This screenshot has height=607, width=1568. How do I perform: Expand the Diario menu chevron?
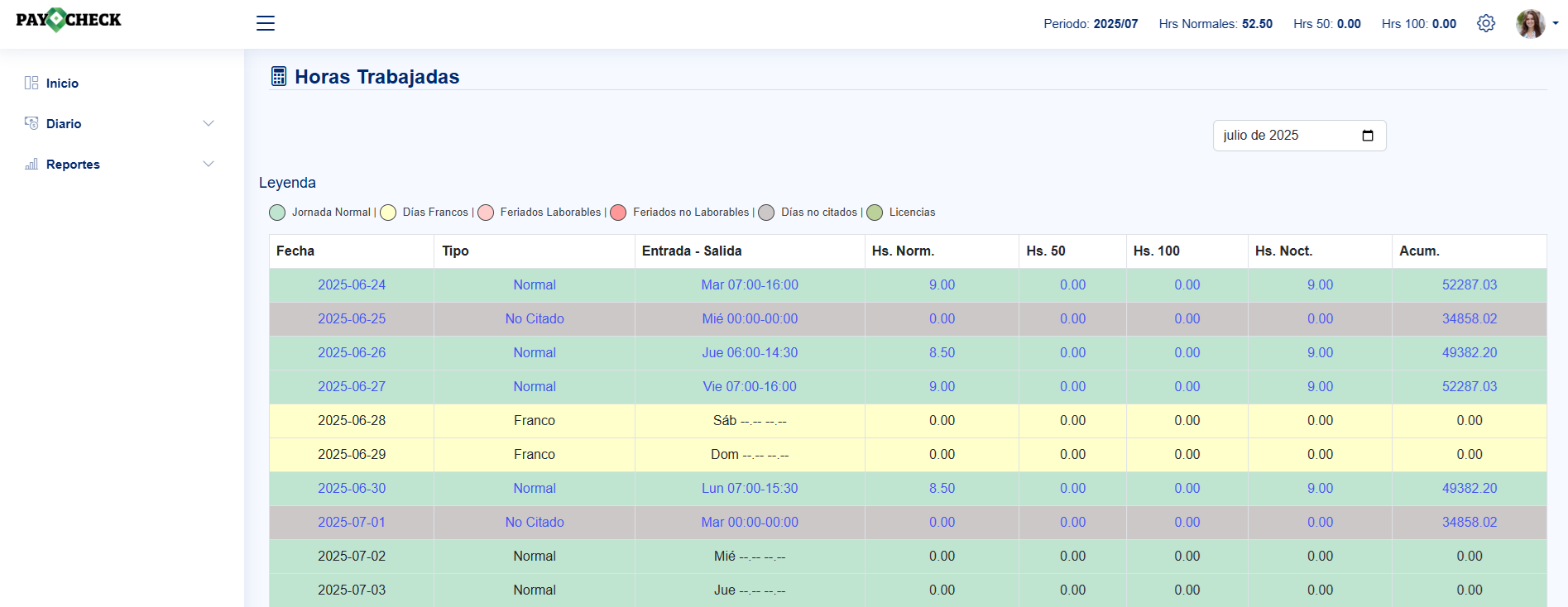(209, 123)
